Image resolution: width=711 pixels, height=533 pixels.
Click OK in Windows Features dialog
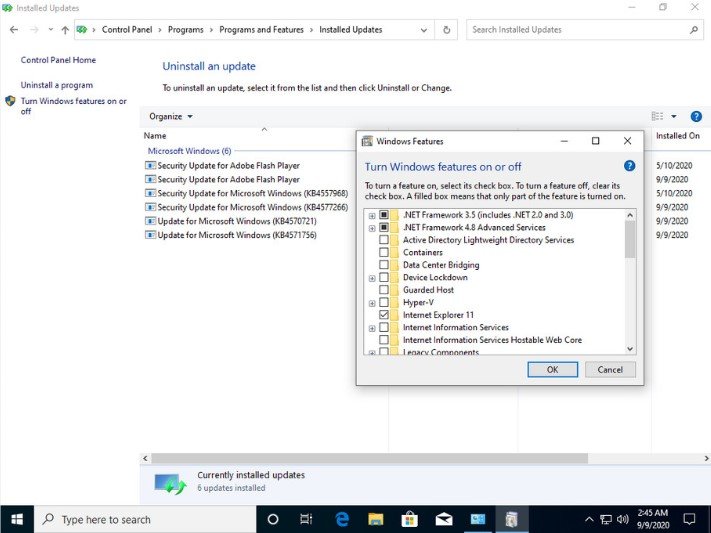(552, 369)
